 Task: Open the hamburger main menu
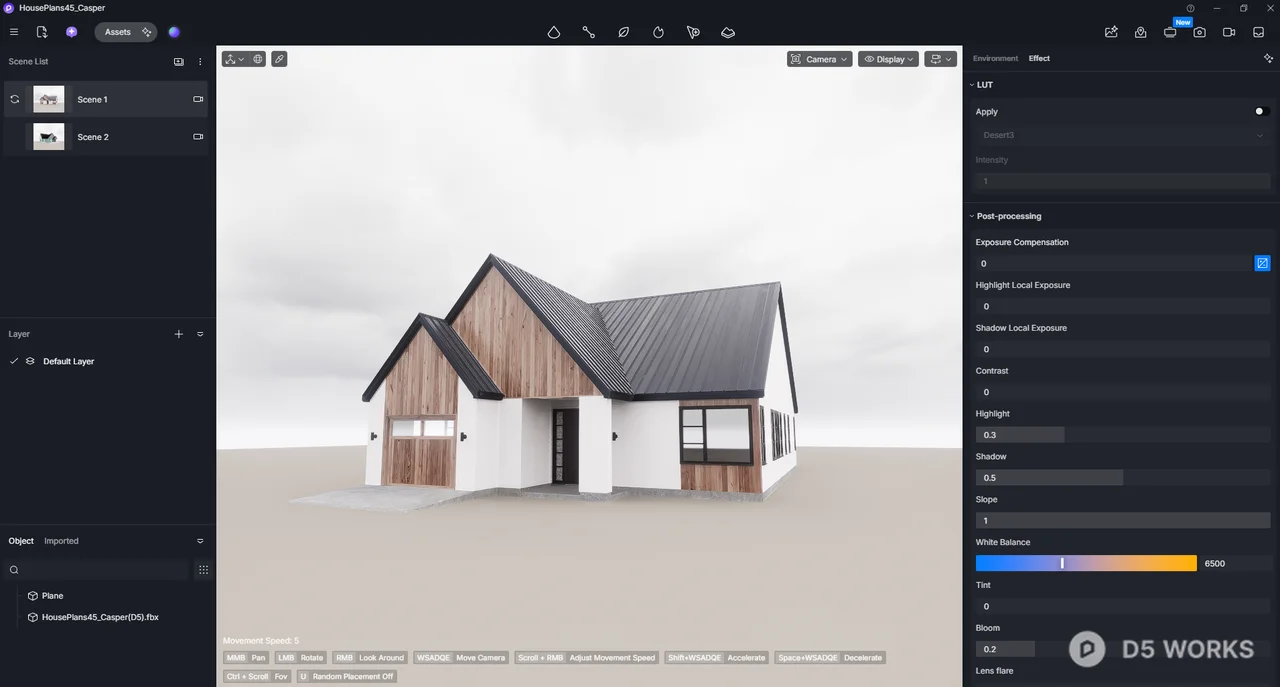(x=14, y=32)
